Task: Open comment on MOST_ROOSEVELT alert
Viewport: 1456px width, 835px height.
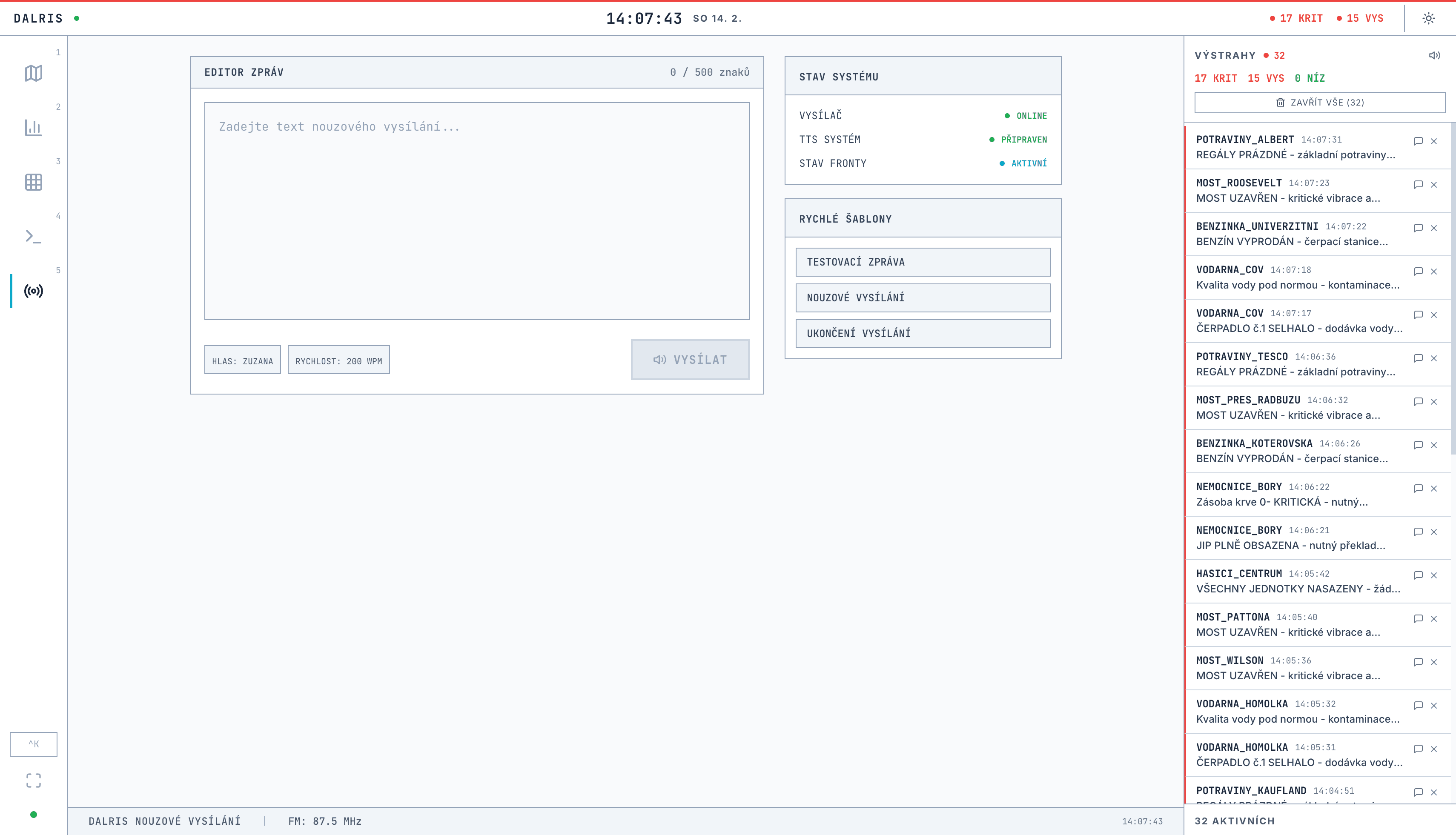Action: click(1418, 185)
